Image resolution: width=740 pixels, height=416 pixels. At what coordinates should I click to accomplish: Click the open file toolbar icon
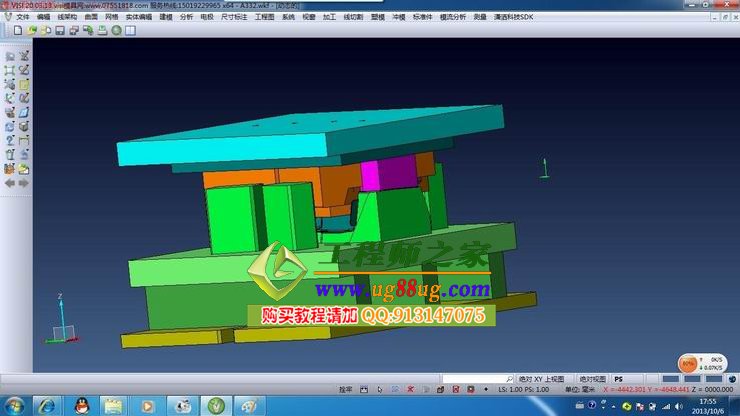pos(32,30)
